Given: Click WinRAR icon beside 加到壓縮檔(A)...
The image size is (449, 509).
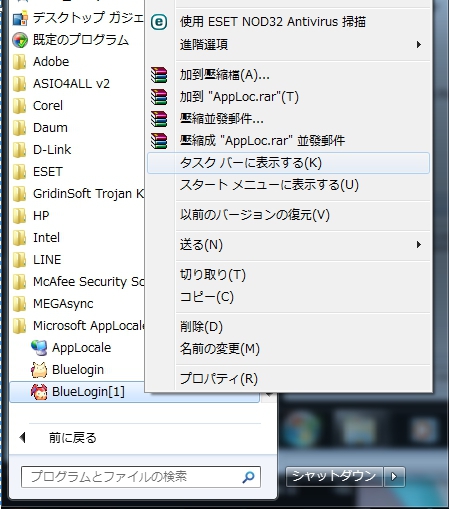Looking at the screenshot, I should tap(159, 75).
